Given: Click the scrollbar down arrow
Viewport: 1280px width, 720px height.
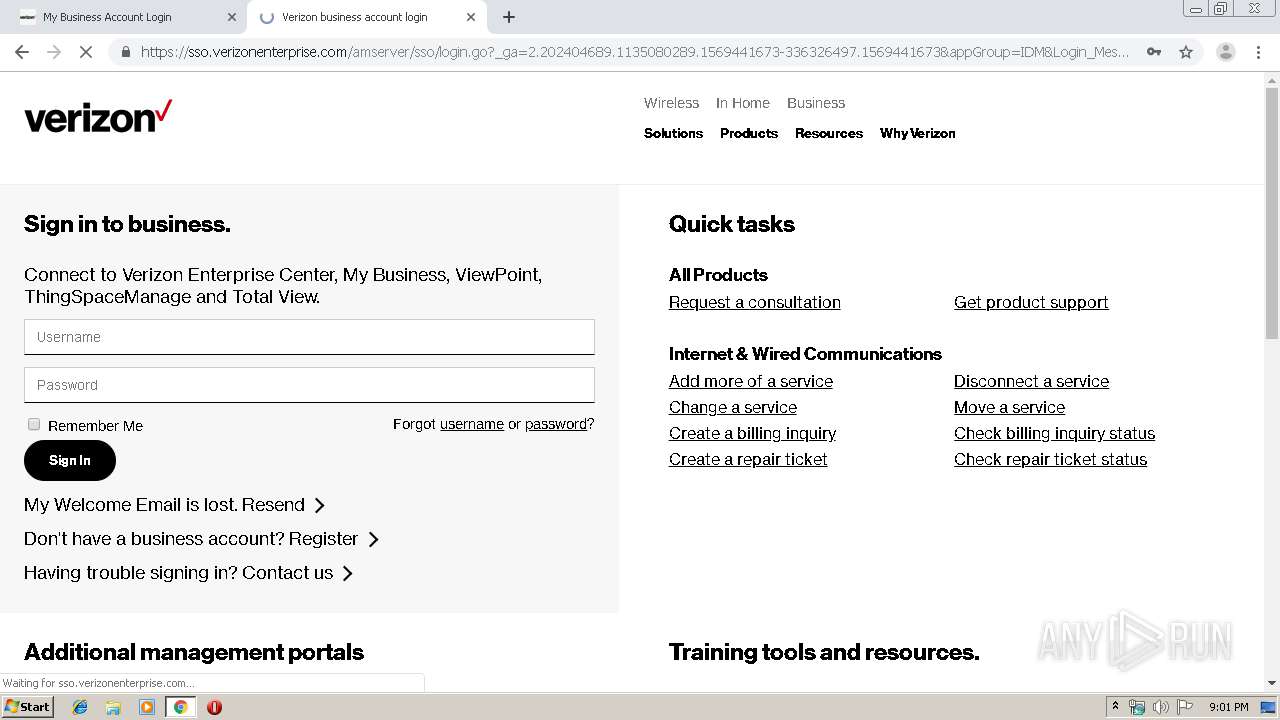Looking at the screenshot, I should [x=1272, y=683].
